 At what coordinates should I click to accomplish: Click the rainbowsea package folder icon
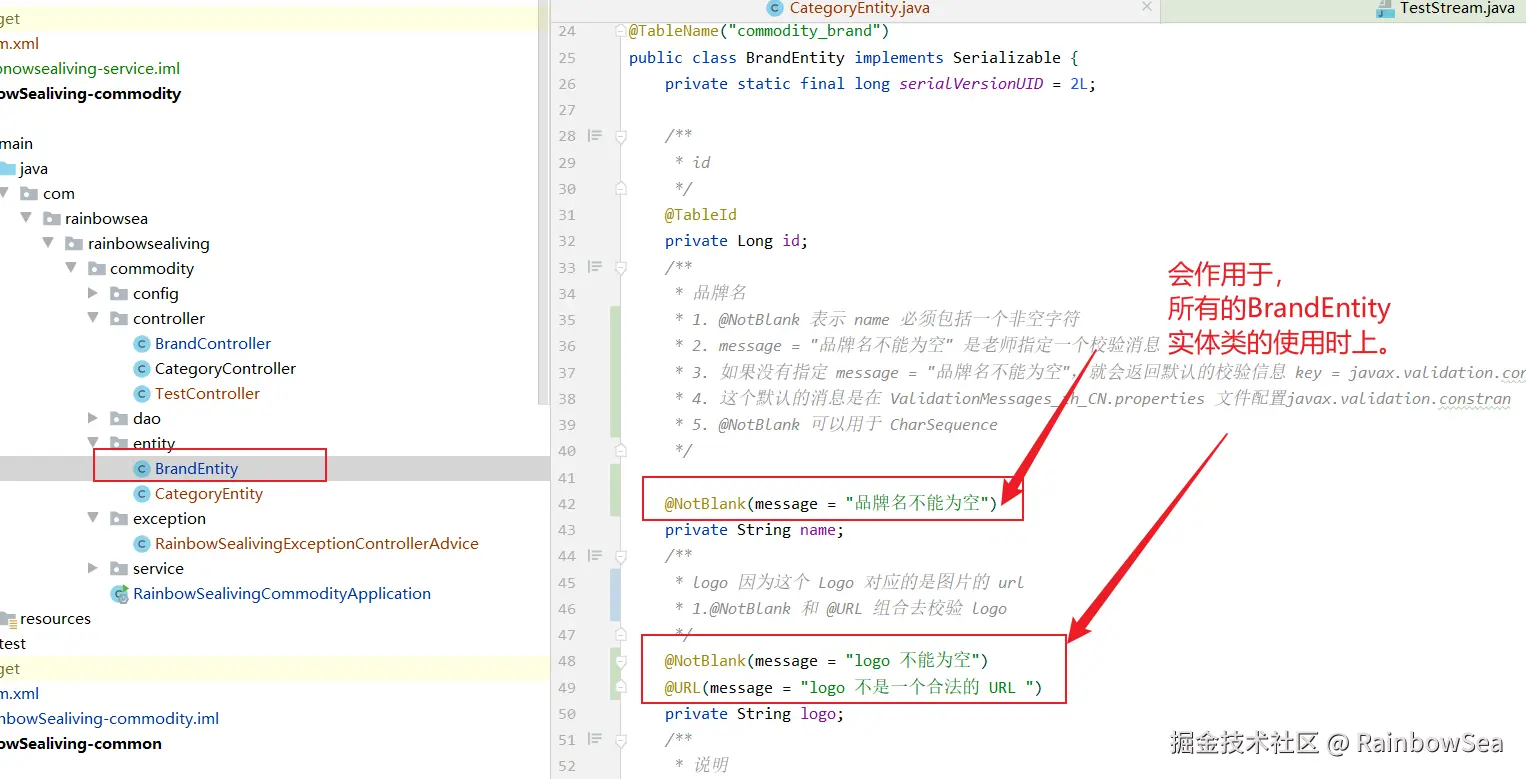51,219
